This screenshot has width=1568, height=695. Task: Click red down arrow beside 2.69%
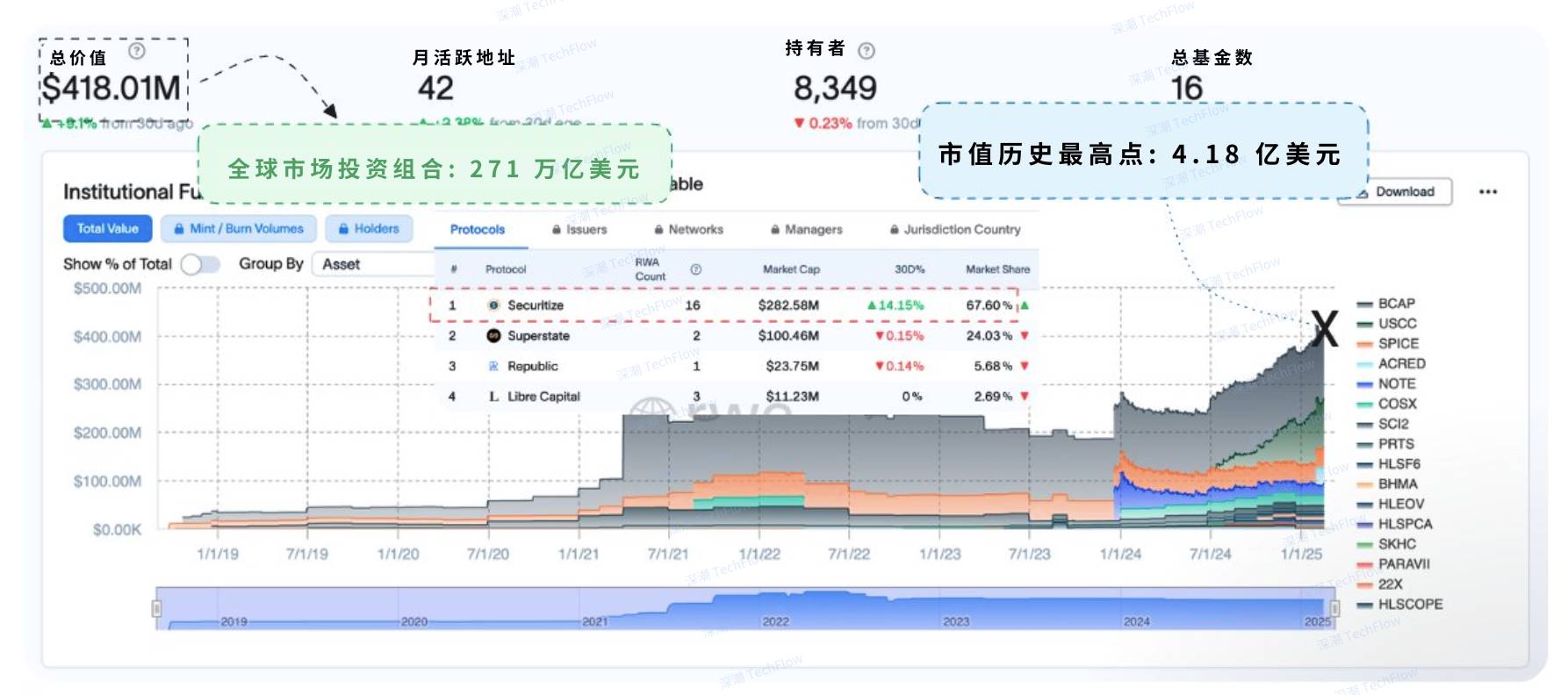(x=1025, y=397)
